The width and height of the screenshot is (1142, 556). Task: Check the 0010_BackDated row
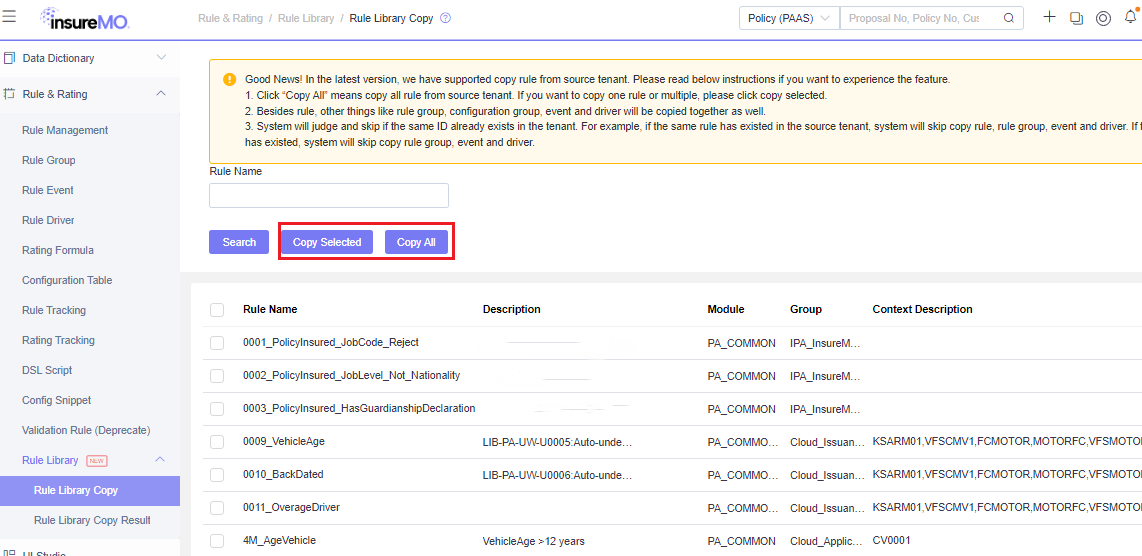coord(217,475)
